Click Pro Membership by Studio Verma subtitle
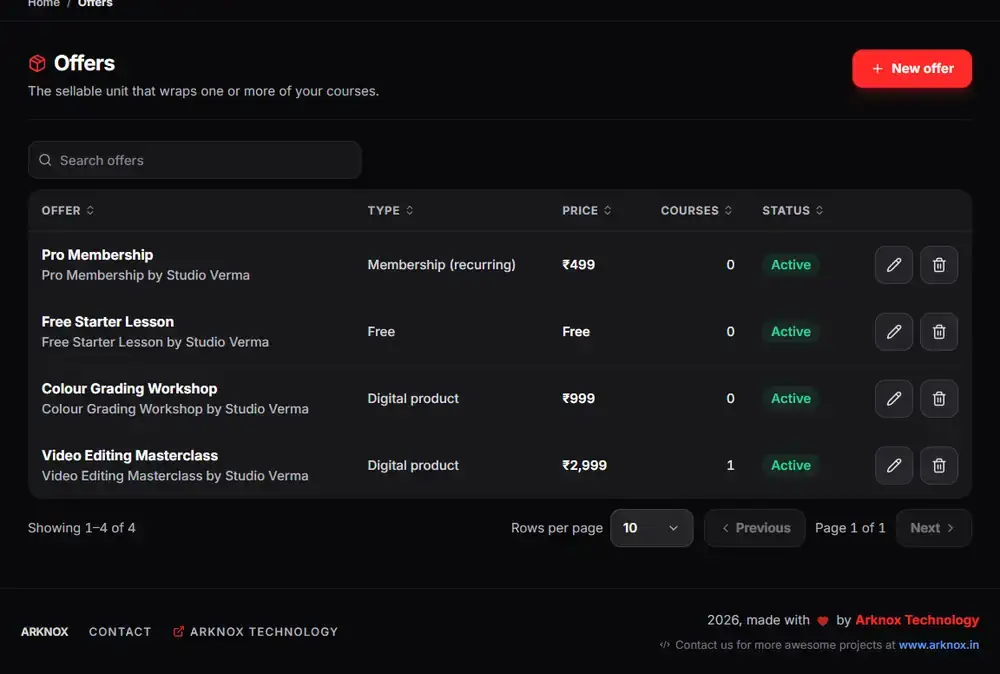The width and height of the screenshot is (1000, 674). 145,275
